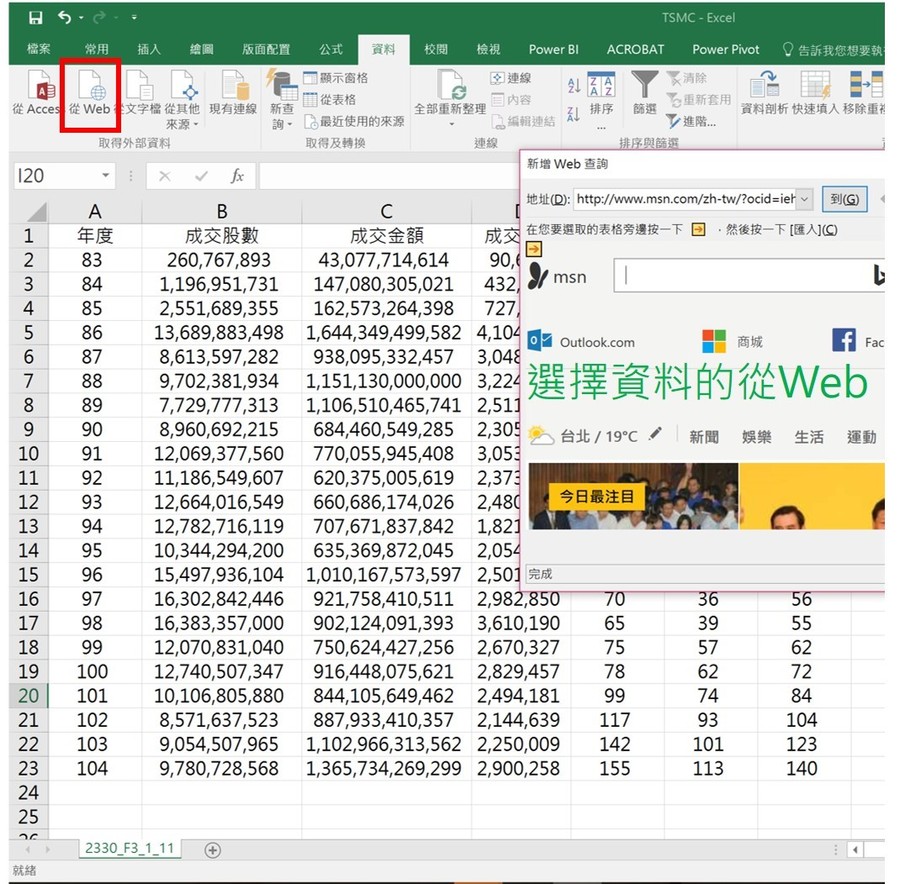
Task: Click the Insert Function fx button
Action: pos(237,176)
